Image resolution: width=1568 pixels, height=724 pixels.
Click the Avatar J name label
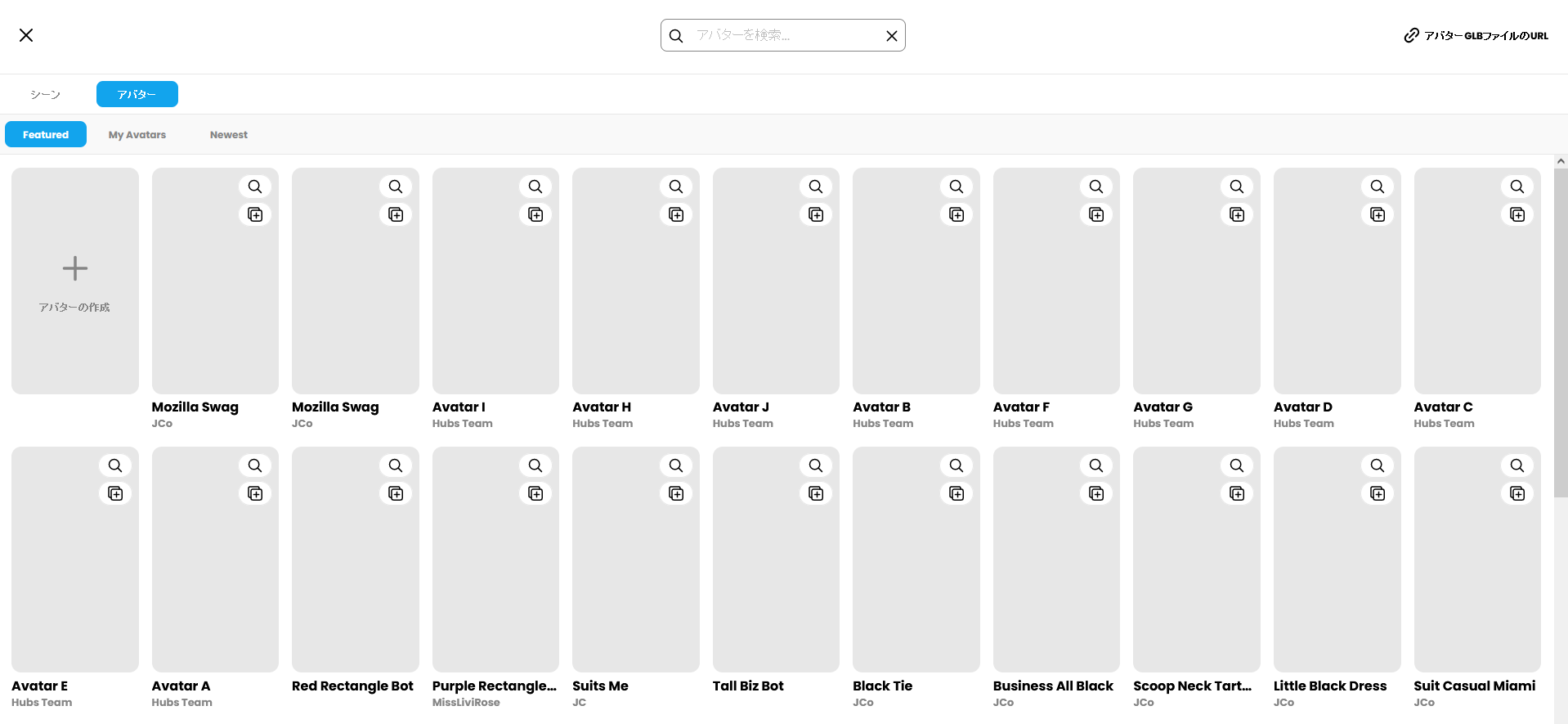741,407
